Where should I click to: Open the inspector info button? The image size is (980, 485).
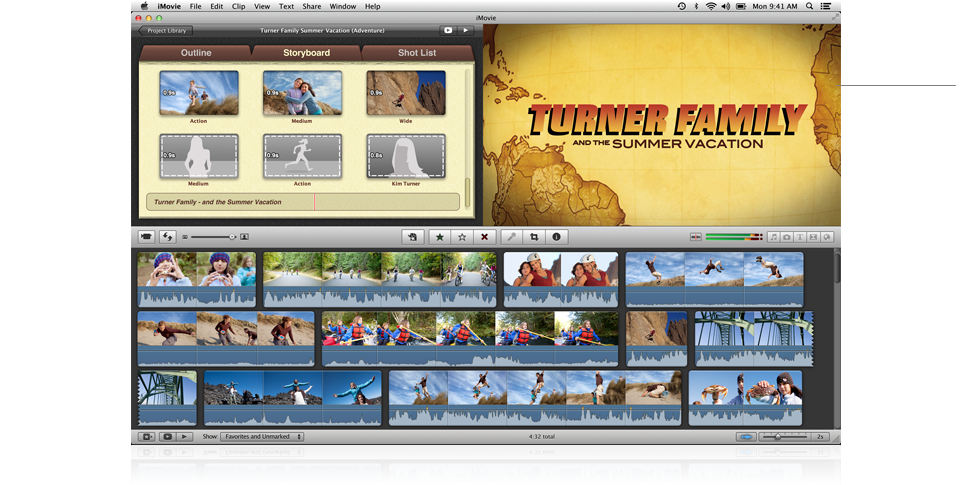[x=557, y=237]
